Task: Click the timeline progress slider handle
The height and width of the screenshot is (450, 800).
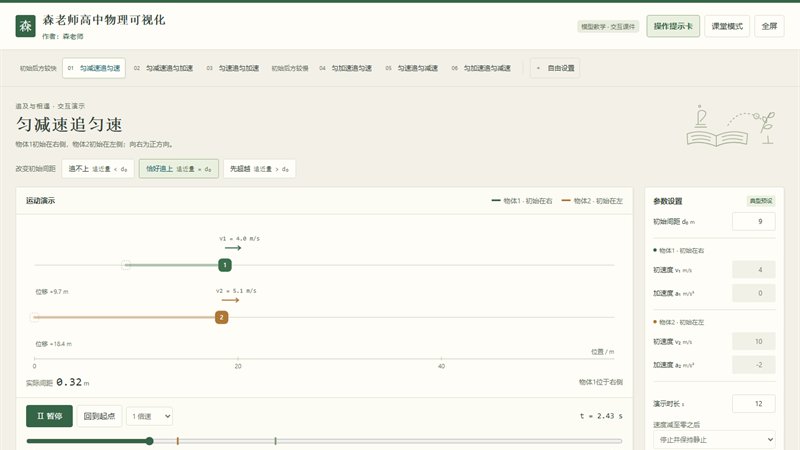Action: (x=149, y=441)
